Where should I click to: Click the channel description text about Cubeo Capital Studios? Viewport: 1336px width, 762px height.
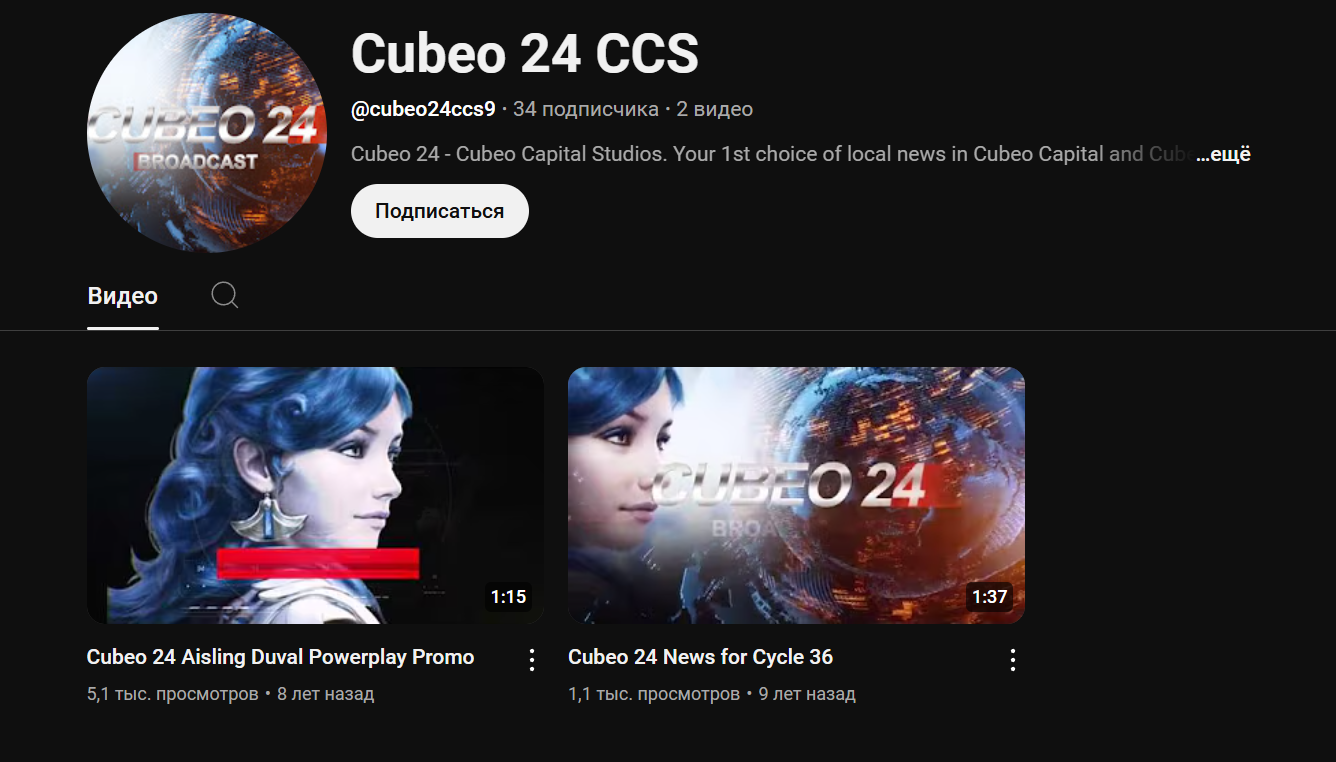772,154
